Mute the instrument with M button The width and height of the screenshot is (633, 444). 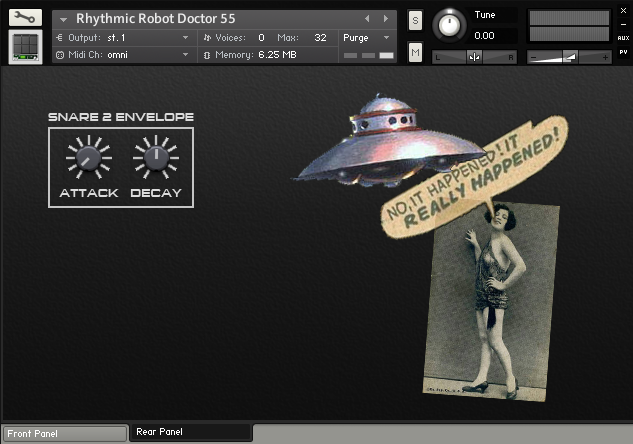click(415, 52)
